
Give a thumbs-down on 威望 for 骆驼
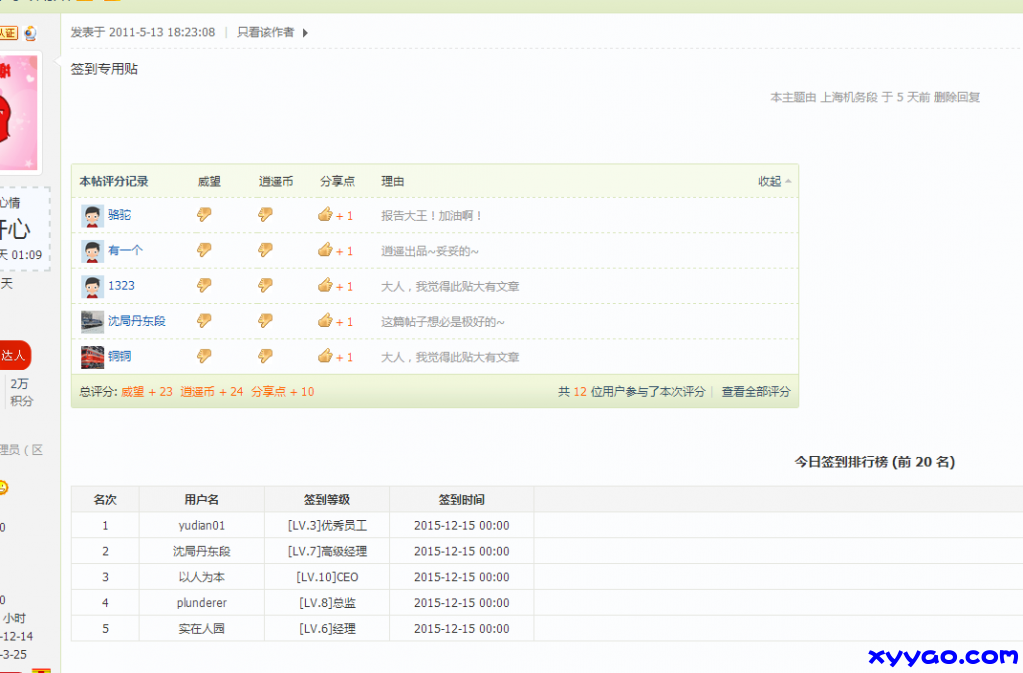pos(204,215)
